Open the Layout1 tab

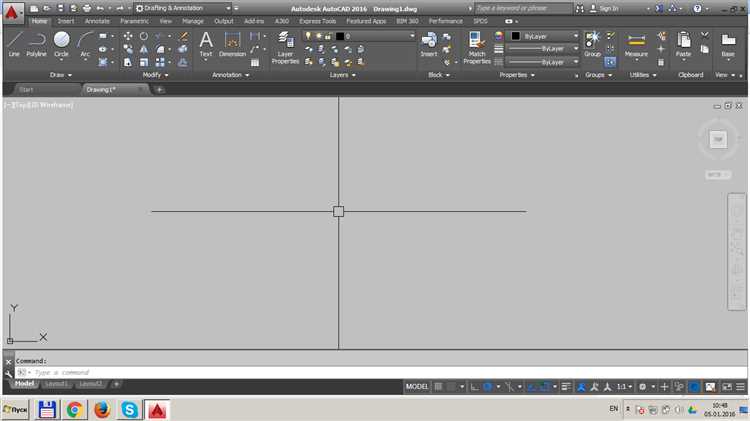[x=57, y=384]
